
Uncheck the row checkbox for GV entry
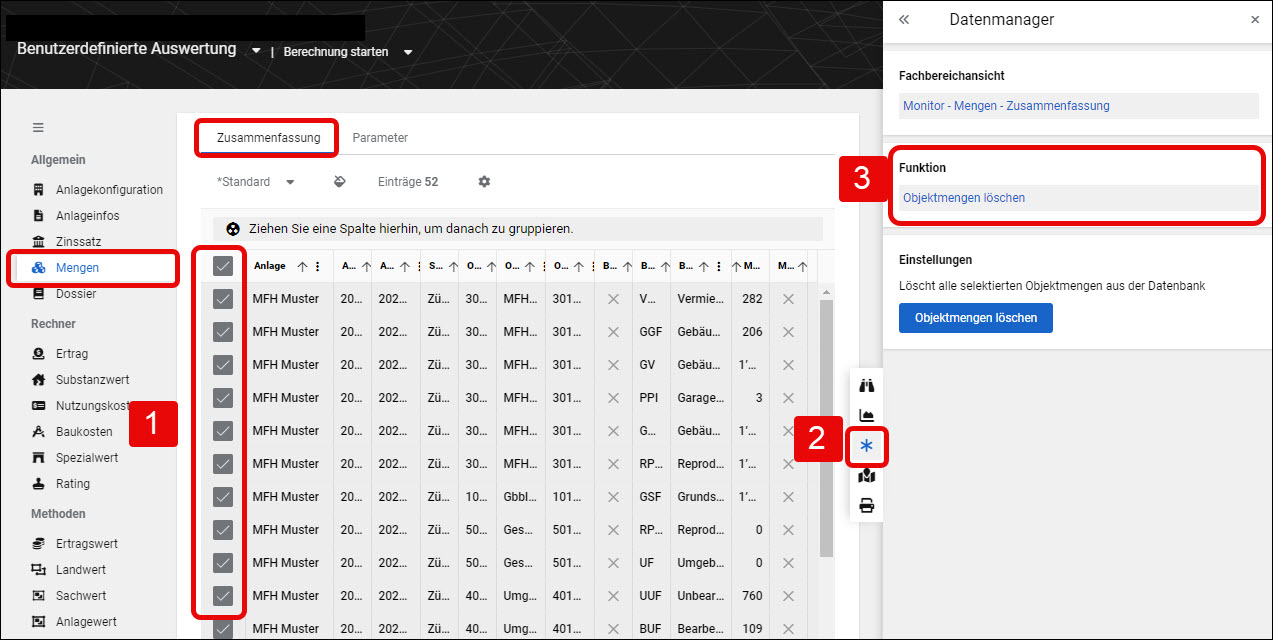(x=223, y=365)
